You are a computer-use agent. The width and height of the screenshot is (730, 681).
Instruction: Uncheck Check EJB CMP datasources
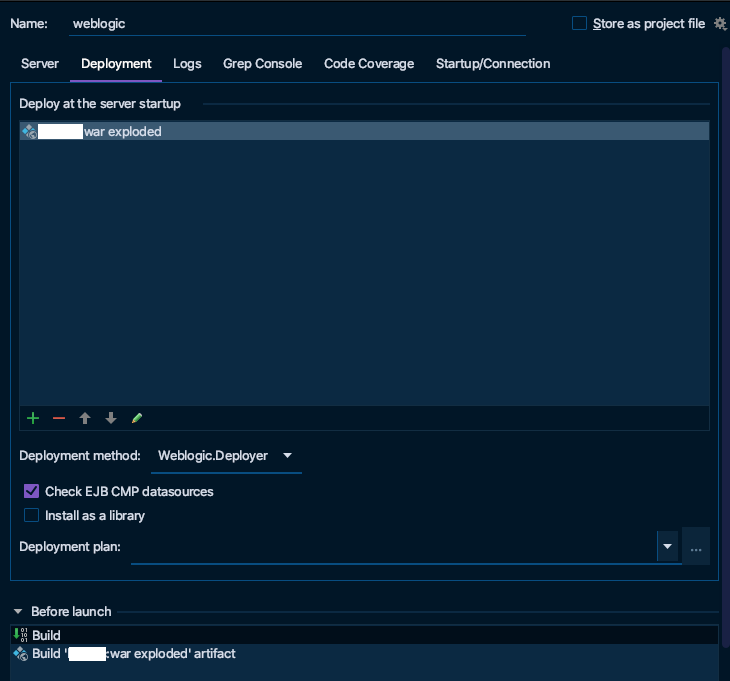tap(31, 491)
